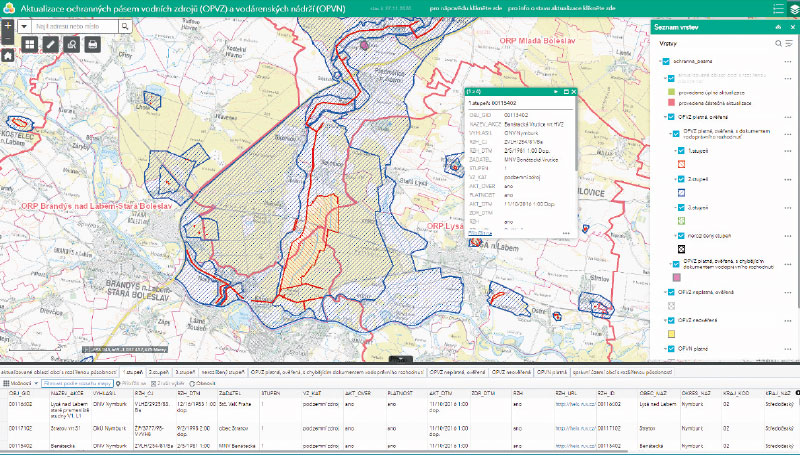This screenshot has height=456, width=800.
Task: Open options menu for ochranna_pasma layer
Action: click(788, 62)
